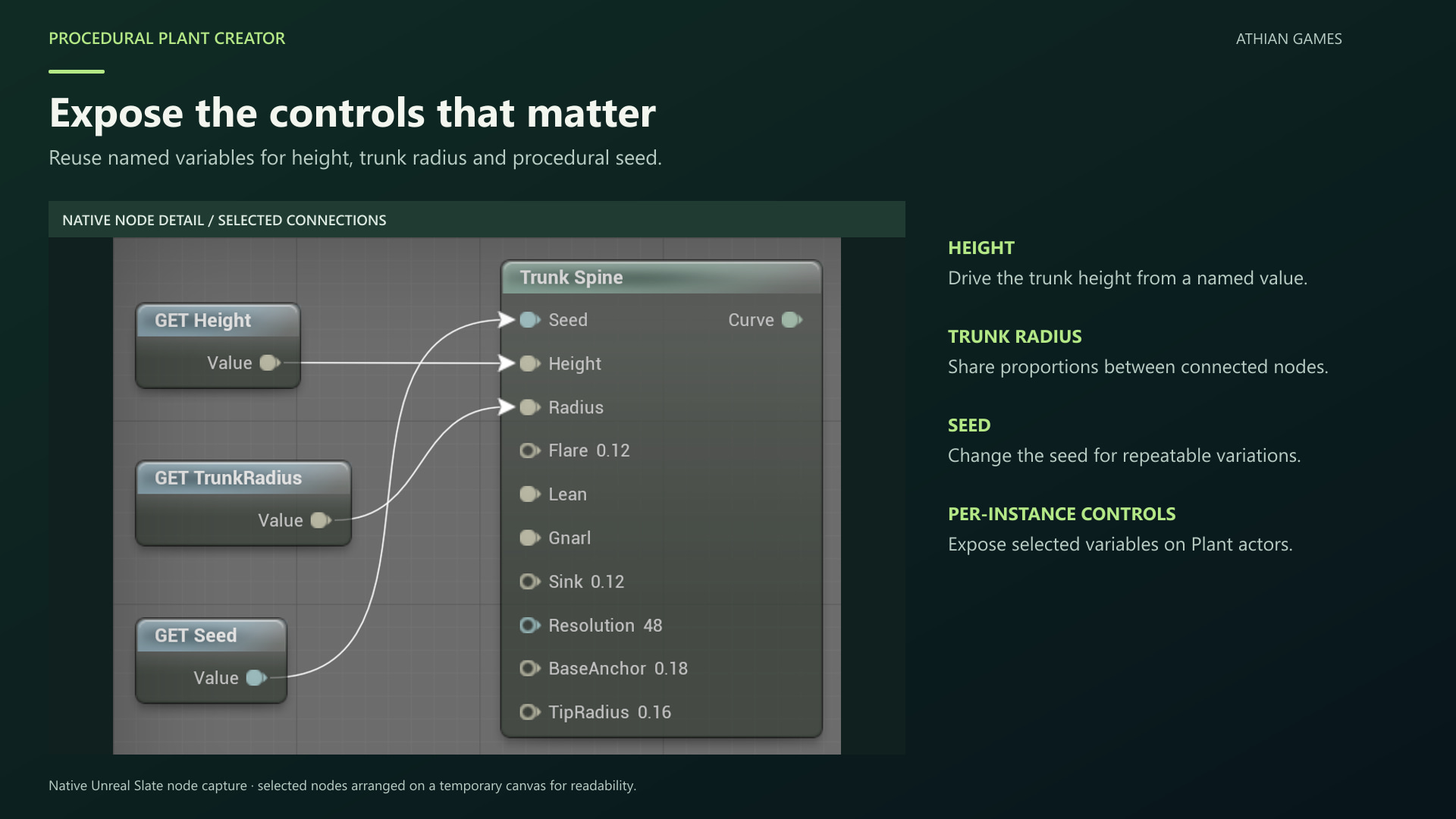The width and height of the screenshot is (1456, 819).
Task: Click GET Seed's Value output pin
Action: point(256,678)
